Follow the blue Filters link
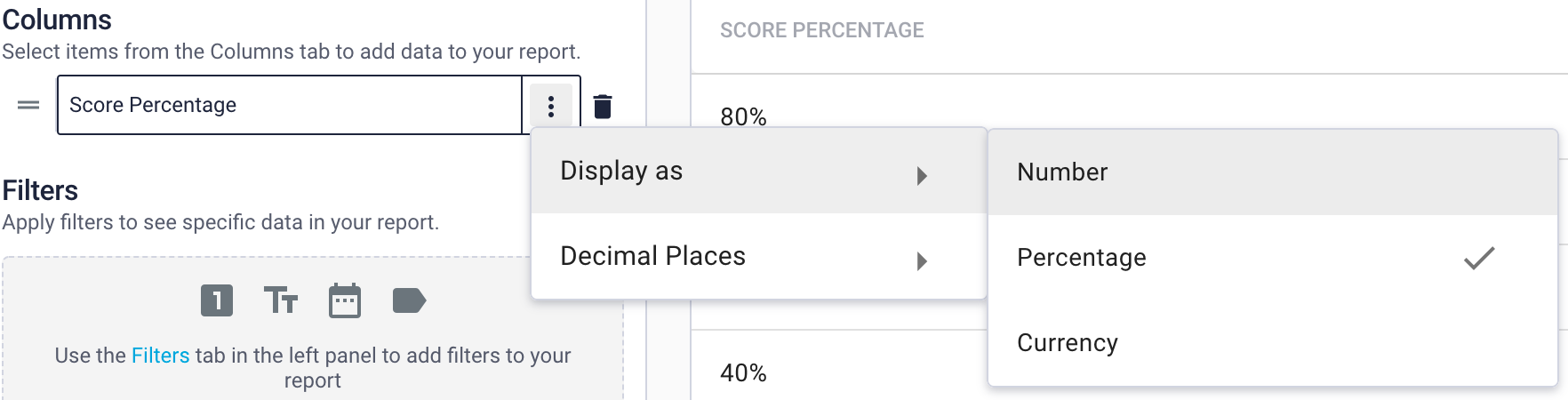The width and height of the screenshot is (1568, 400). pos(161,356)
